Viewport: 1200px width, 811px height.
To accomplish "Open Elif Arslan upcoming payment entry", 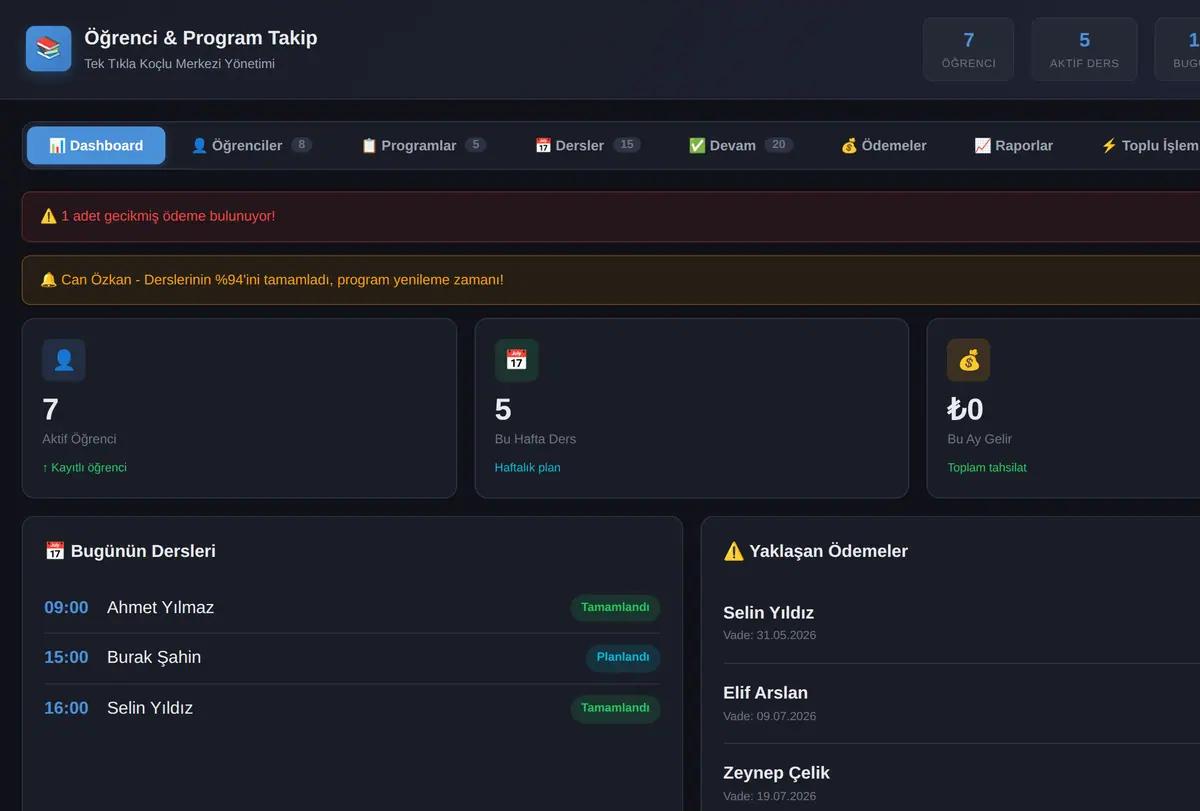I will [961, 703].
